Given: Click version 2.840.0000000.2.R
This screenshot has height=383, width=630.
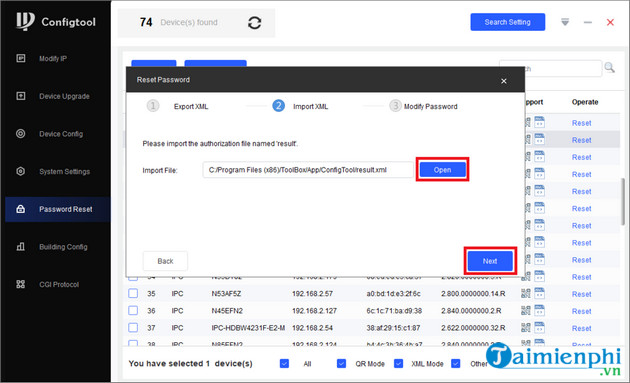Looking at the screenshot, I should [x=471, y=311].
